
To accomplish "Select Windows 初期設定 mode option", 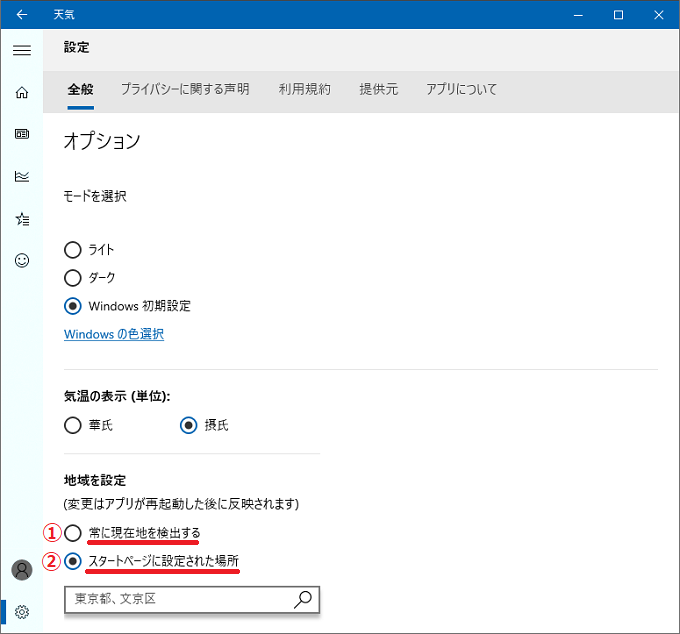I will (72, 306).
